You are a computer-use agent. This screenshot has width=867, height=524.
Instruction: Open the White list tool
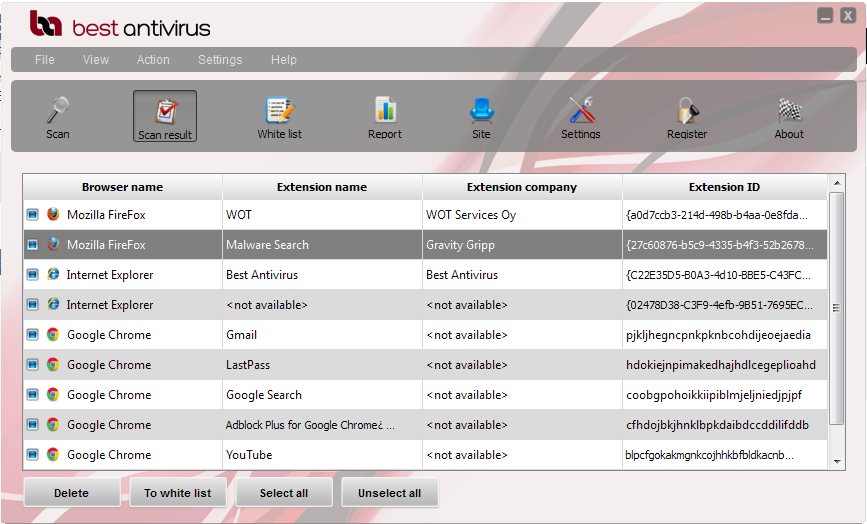(279, 117)
